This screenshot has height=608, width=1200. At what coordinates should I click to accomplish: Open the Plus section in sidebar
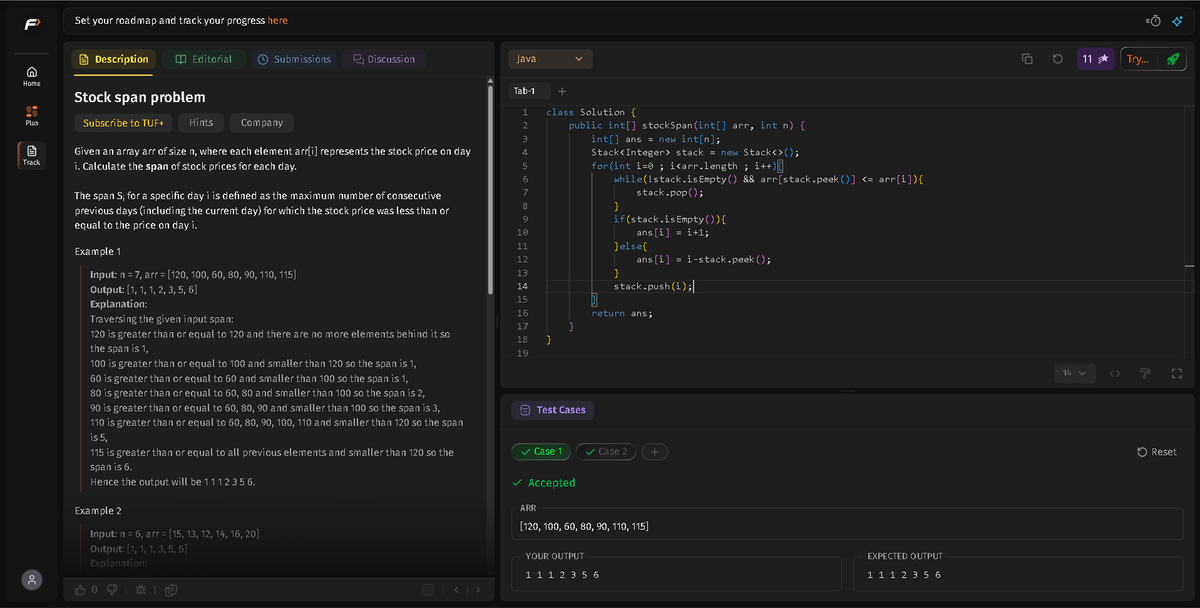click(32, 114)
